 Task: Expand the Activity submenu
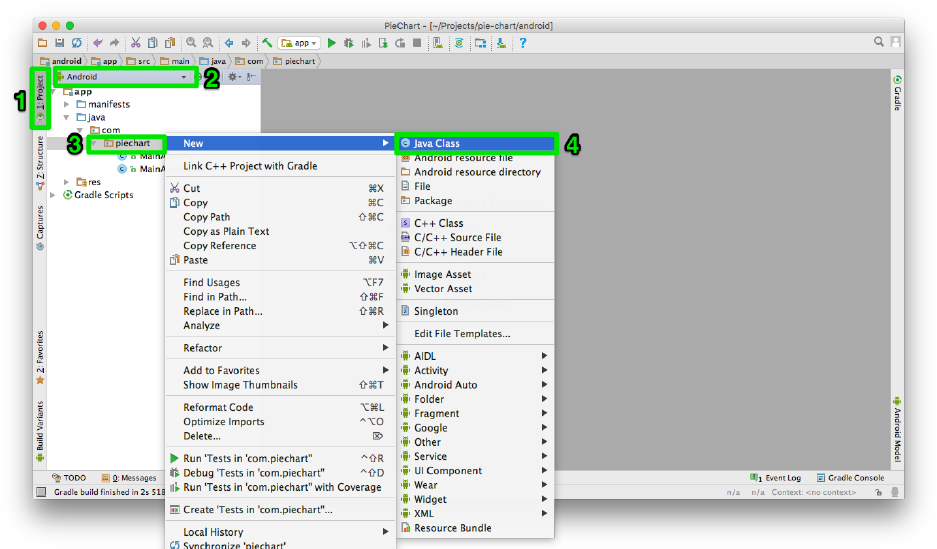pyautogui.click(x=476, y=370)
